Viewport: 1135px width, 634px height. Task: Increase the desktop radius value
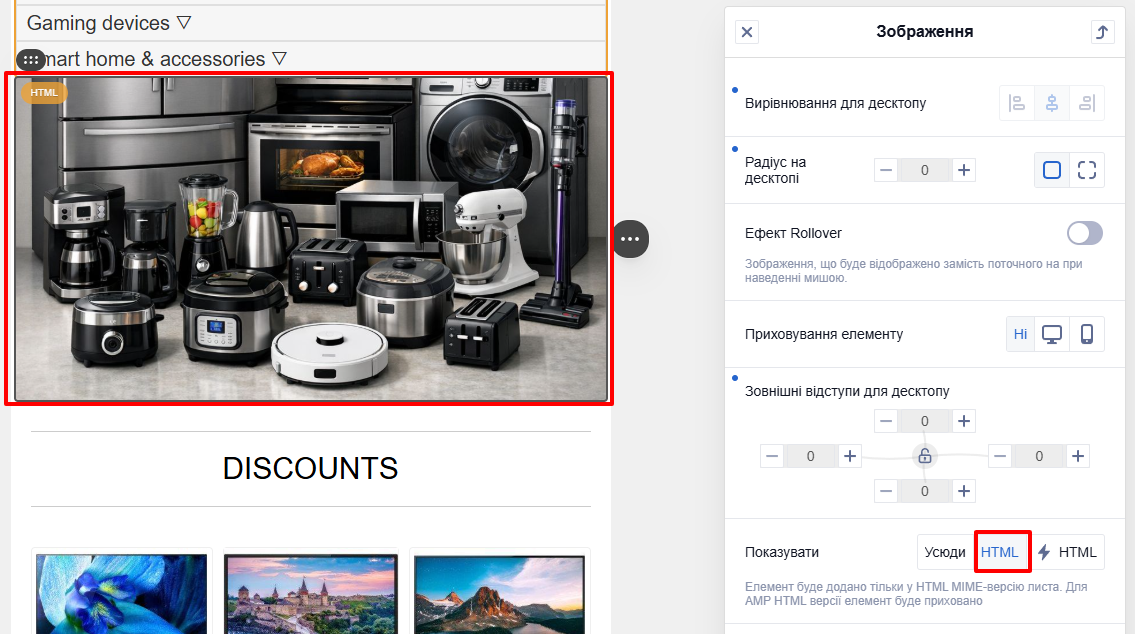click(963, 170)
